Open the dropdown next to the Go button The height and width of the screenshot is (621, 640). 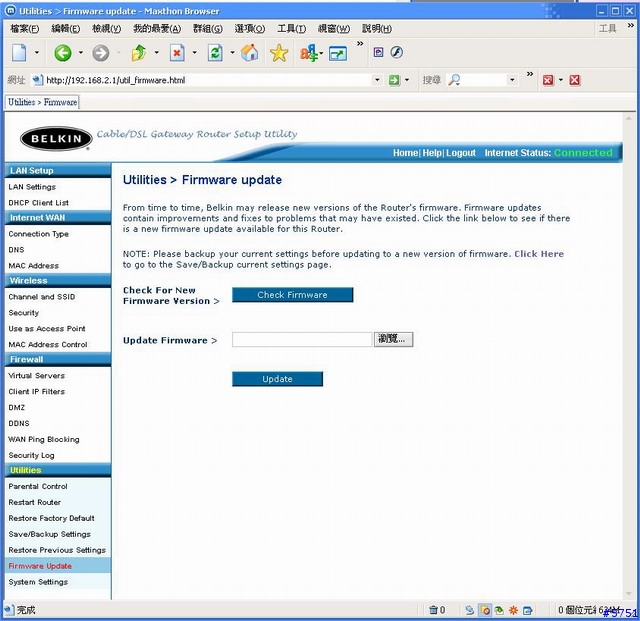pos(407,80)
